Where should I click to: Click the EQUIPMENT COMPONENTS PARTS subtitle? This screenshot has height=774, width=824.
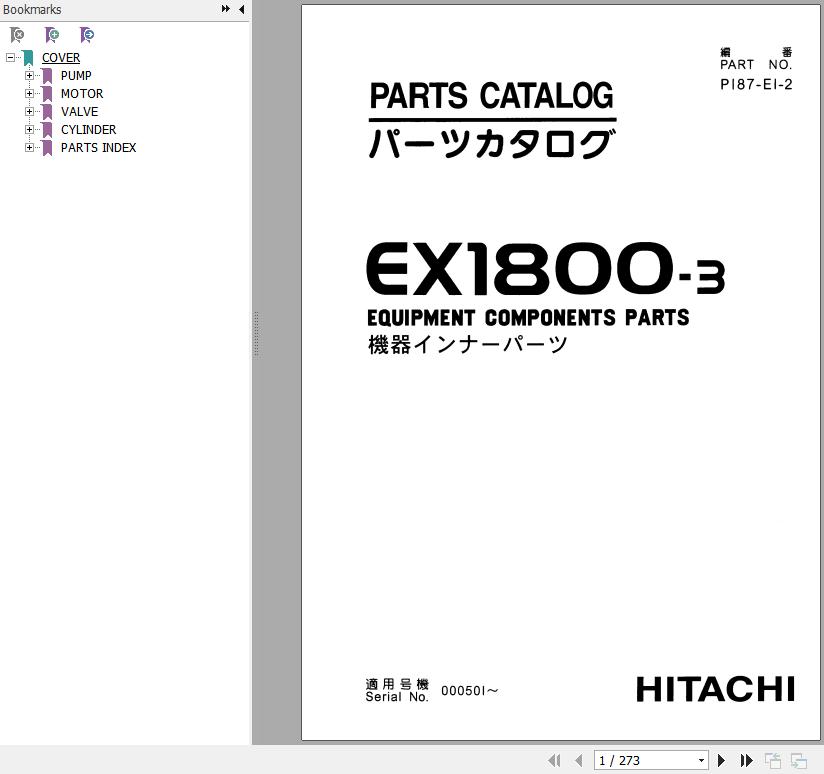tap(528, 318)
